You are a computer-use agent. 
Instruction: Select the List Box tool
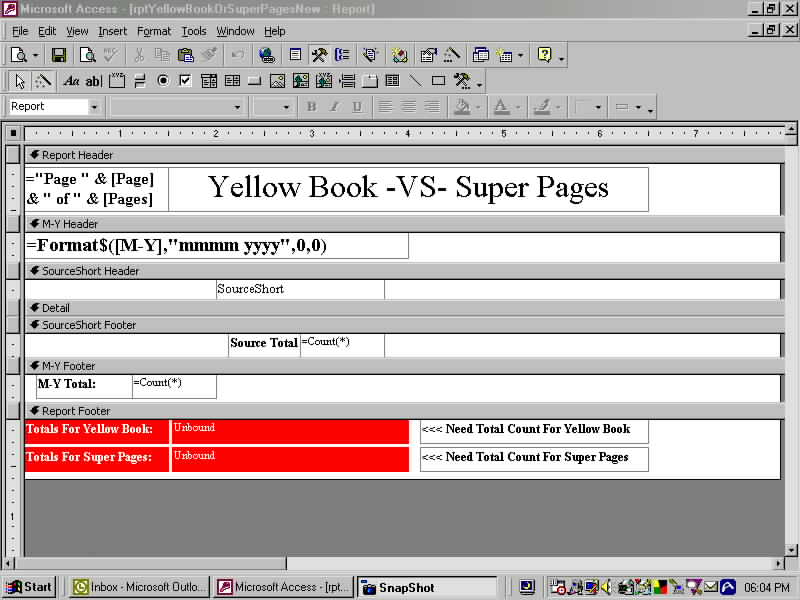click(232, 81)
